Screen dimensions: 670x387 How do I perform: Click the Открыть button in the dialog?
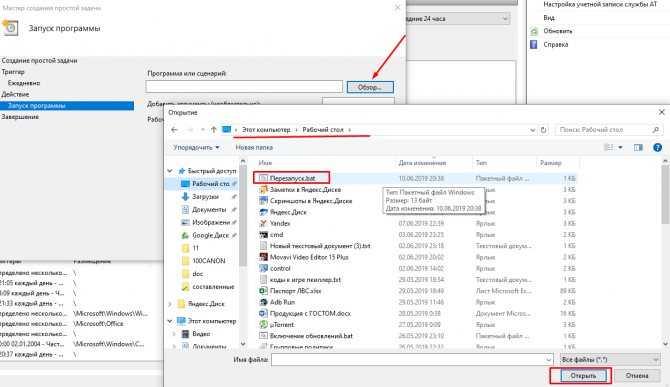[x=582, y=376]
